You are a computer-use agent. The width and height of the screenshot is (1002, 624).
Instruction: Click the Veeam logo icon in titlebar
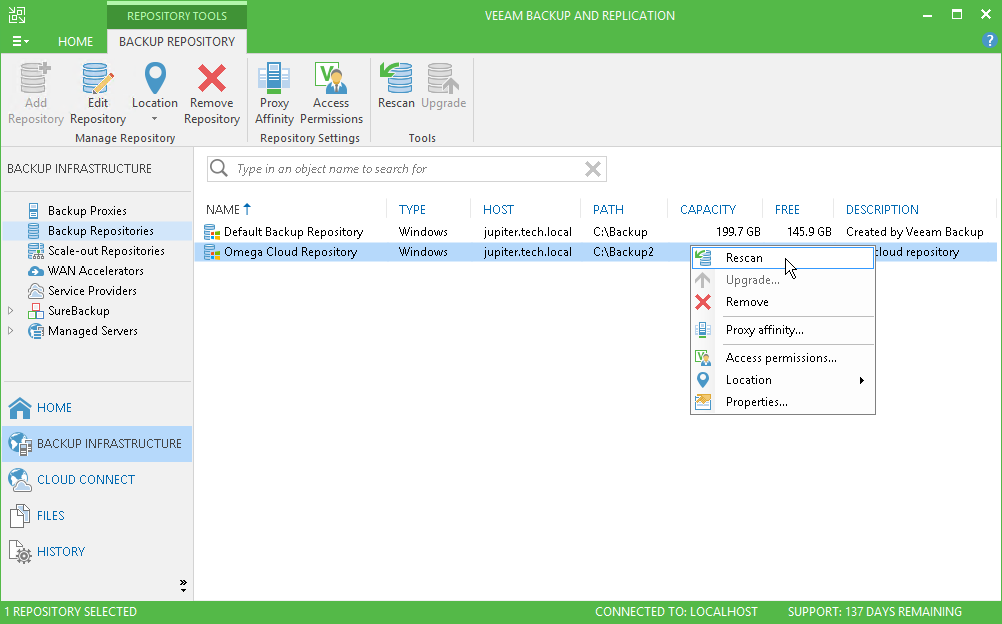pos(17,15)
